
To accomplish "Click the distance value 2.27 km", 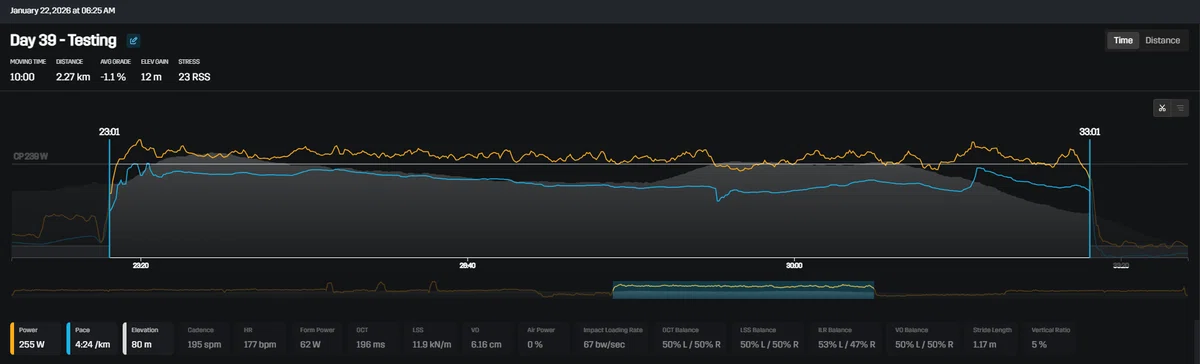I will (73, 77).
